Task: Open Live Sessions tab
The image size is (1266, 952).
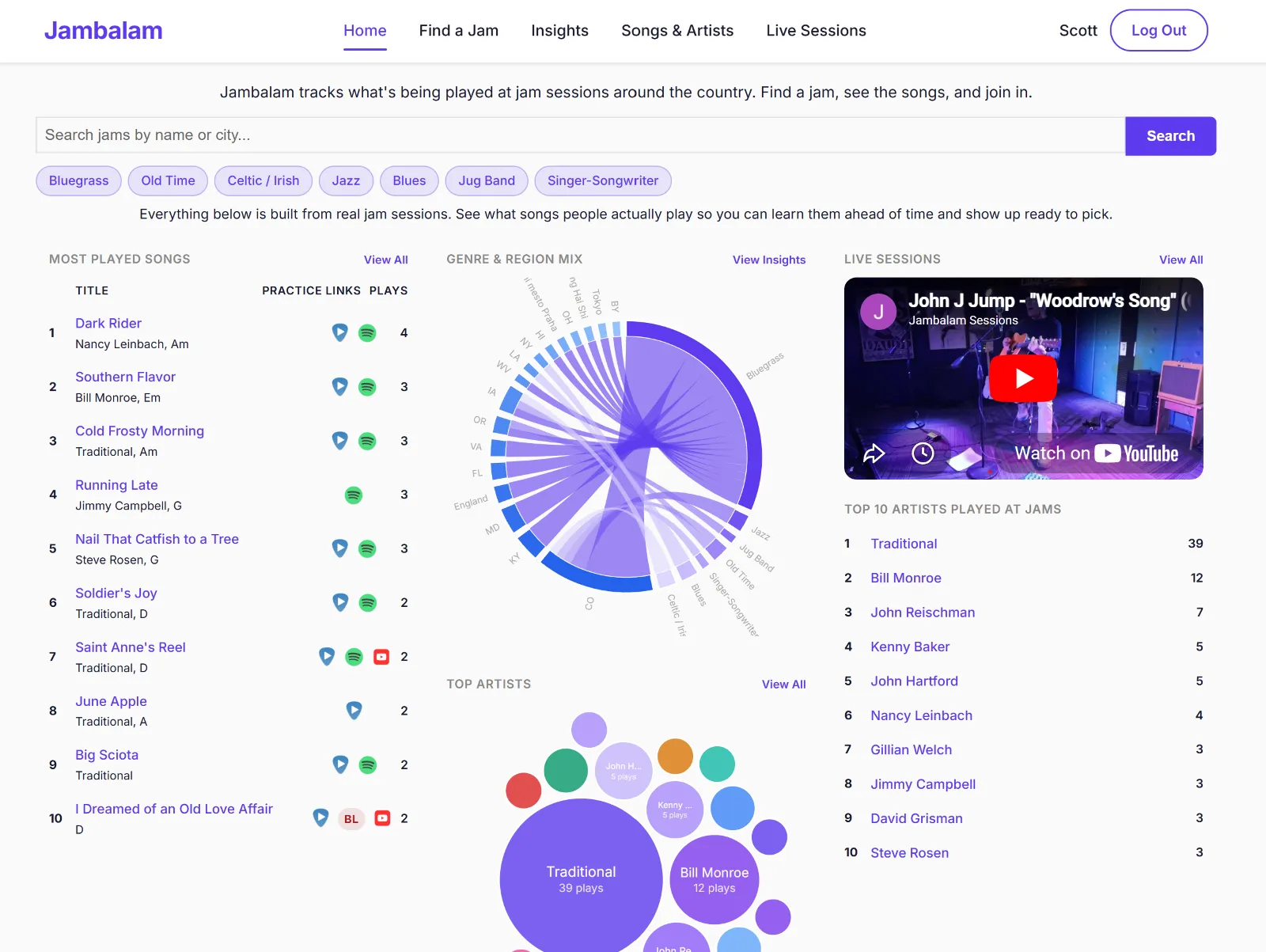Action: (x=816, y=31)
